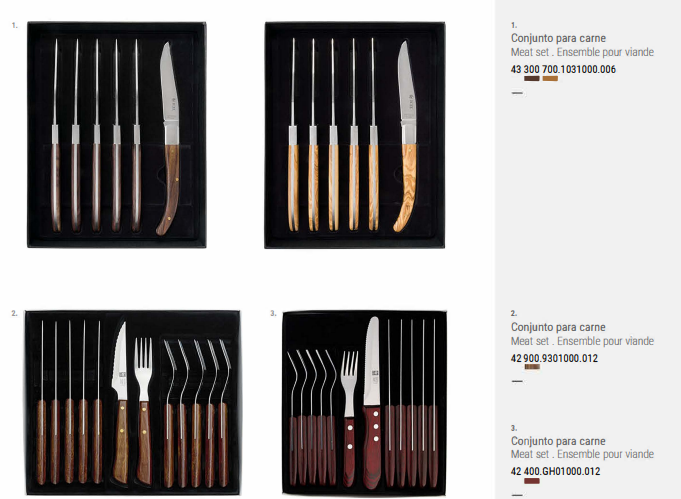The height and width of the screenshot is (499, 681).
Task: Click the olive-handle carving knife
Action: click(x=406, y=136)
